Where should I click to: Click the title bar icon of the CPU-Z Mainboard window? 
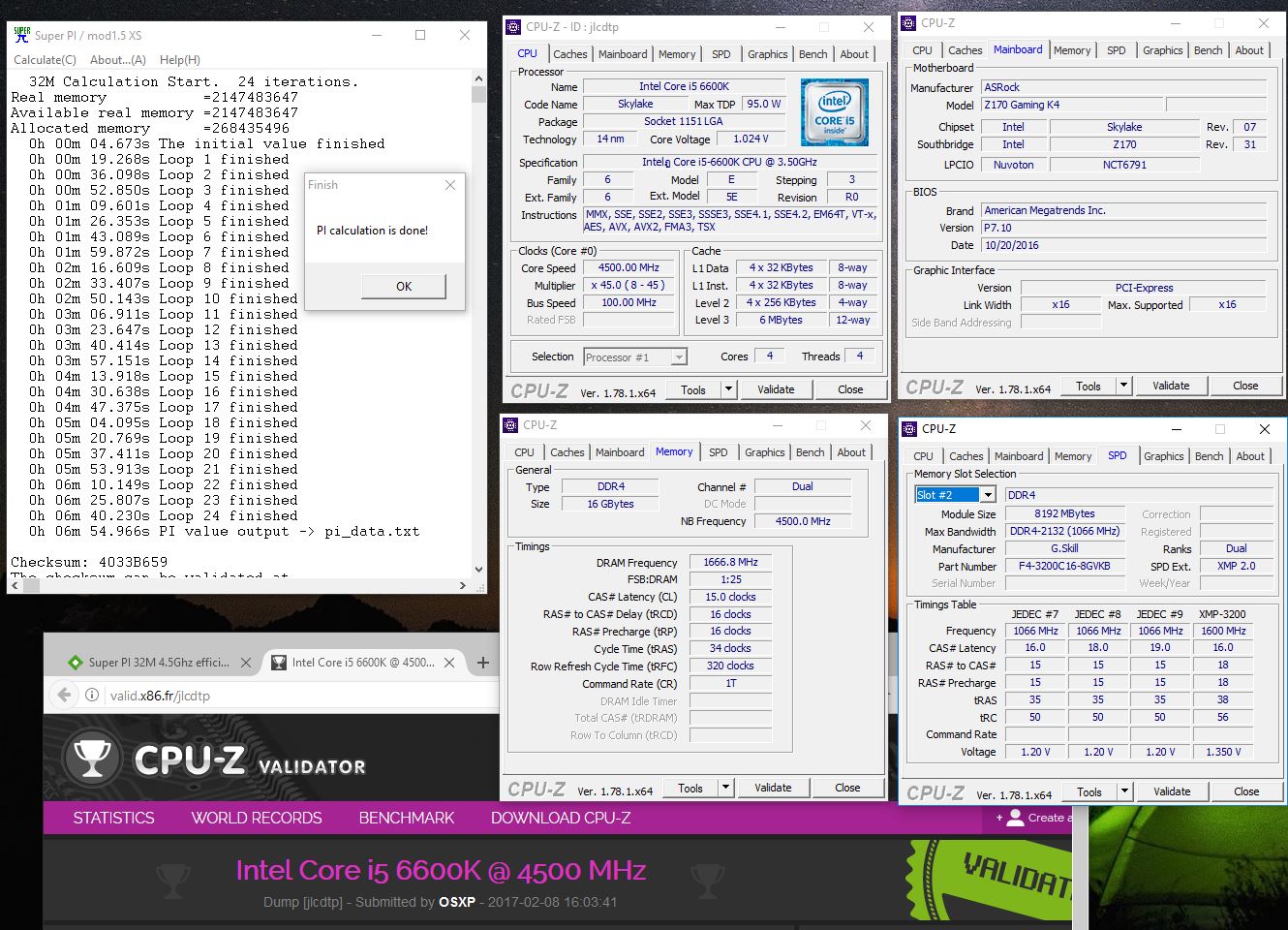coord(908,23)
